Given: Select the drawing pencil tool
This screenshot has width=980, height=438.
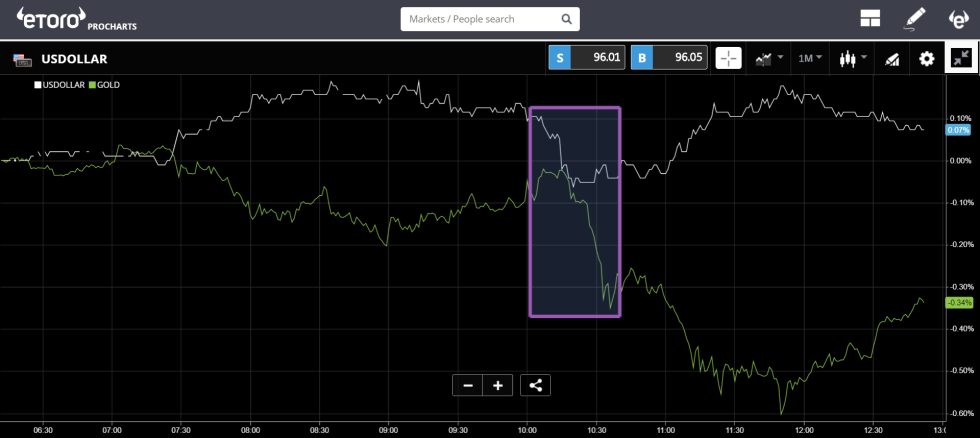Looking at the screenshot, I should [915, 19].
